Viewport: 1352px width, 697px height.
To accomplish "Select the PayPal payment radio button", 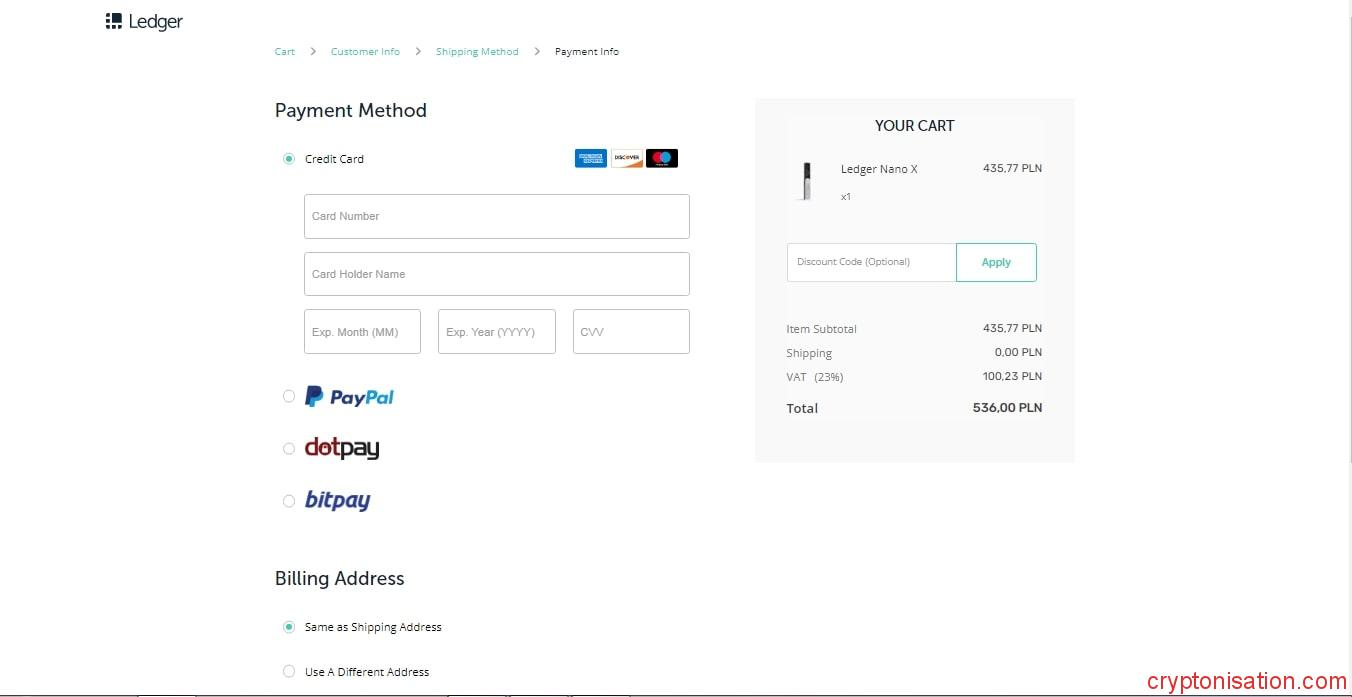I will (x=289, y=397).
